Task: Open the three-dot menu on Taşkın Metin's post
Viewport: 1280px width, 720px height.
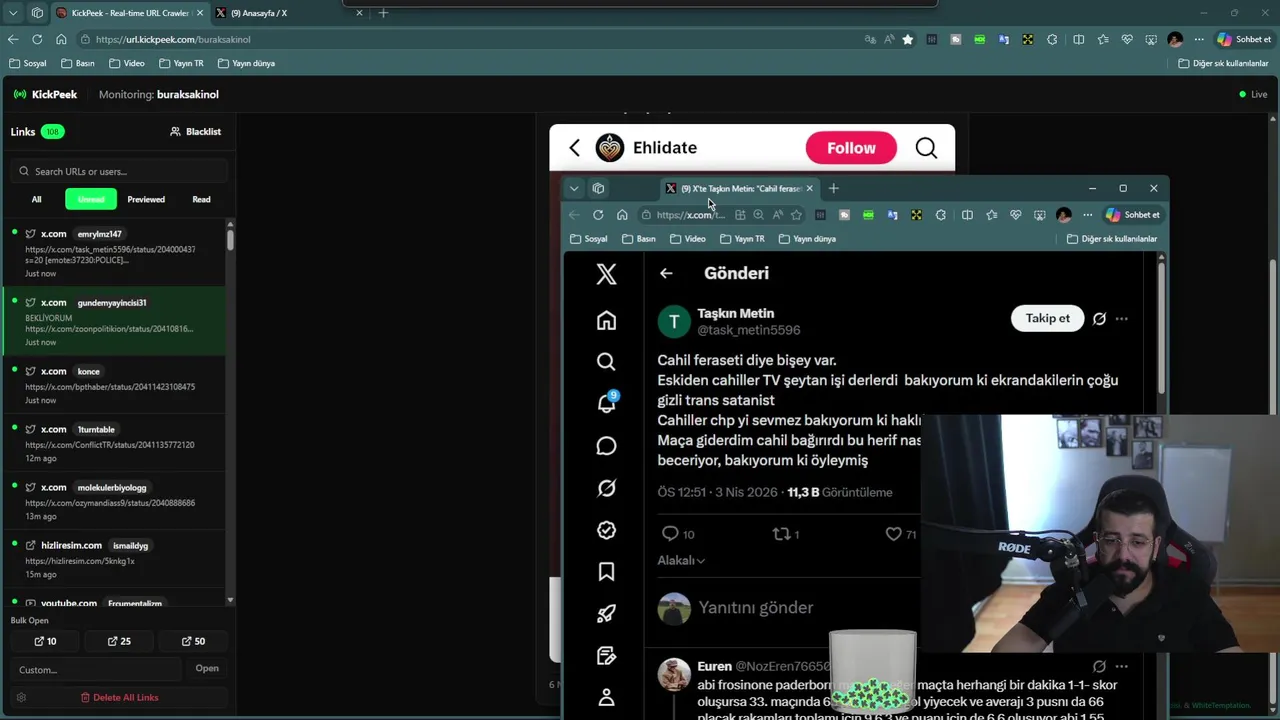Action: 1122,318
